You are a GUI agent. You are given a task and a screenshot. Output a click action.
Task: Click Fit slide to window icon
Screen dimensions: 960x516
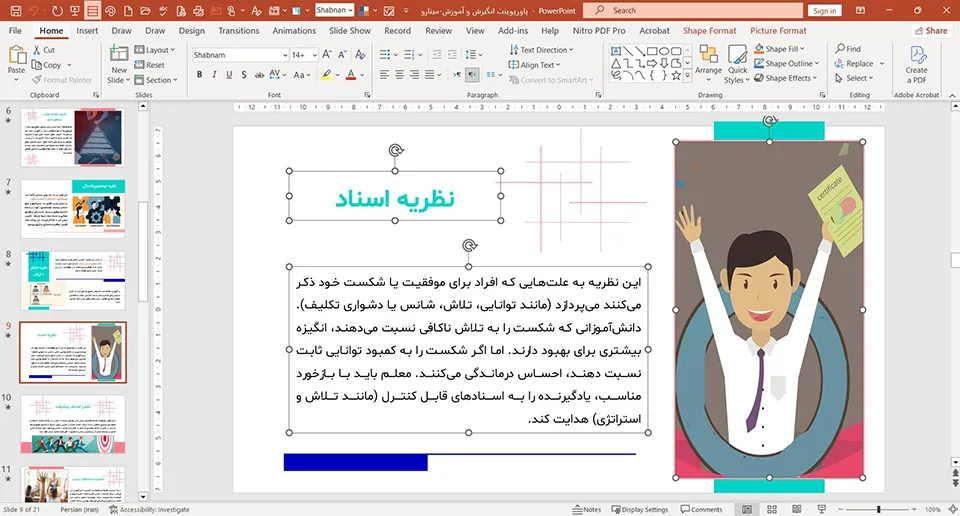pos(953,509)
